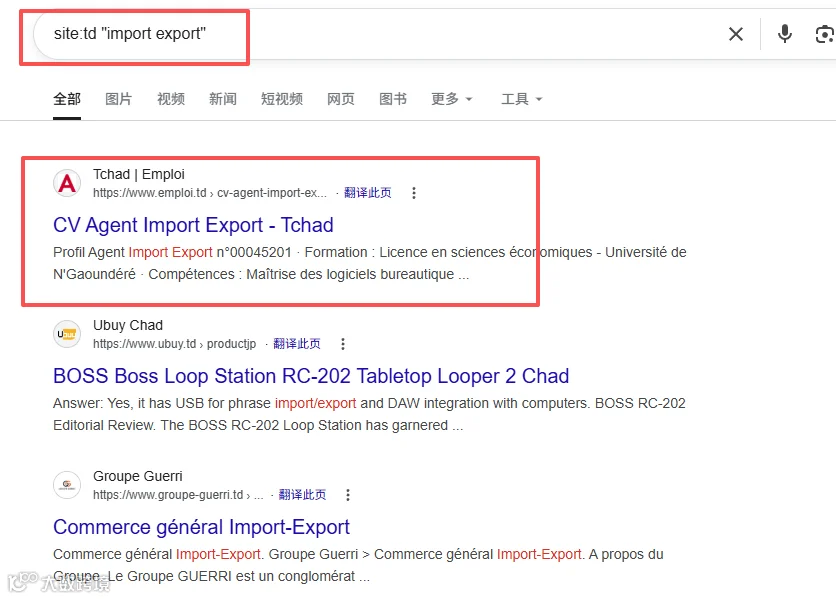This screenshot has height=599, width=836.
Task: Open Commerce général Import-Export result
Action: click(202, 527)
